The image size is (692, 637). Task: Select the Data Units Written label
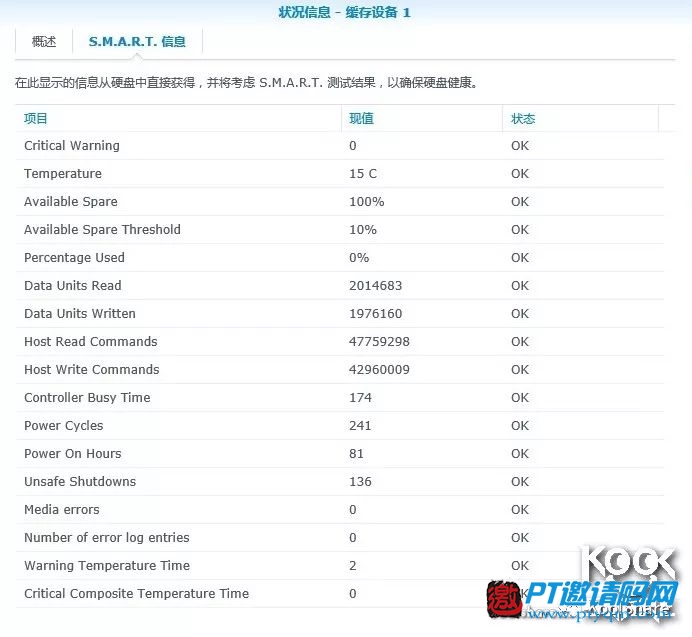[80, 313]
